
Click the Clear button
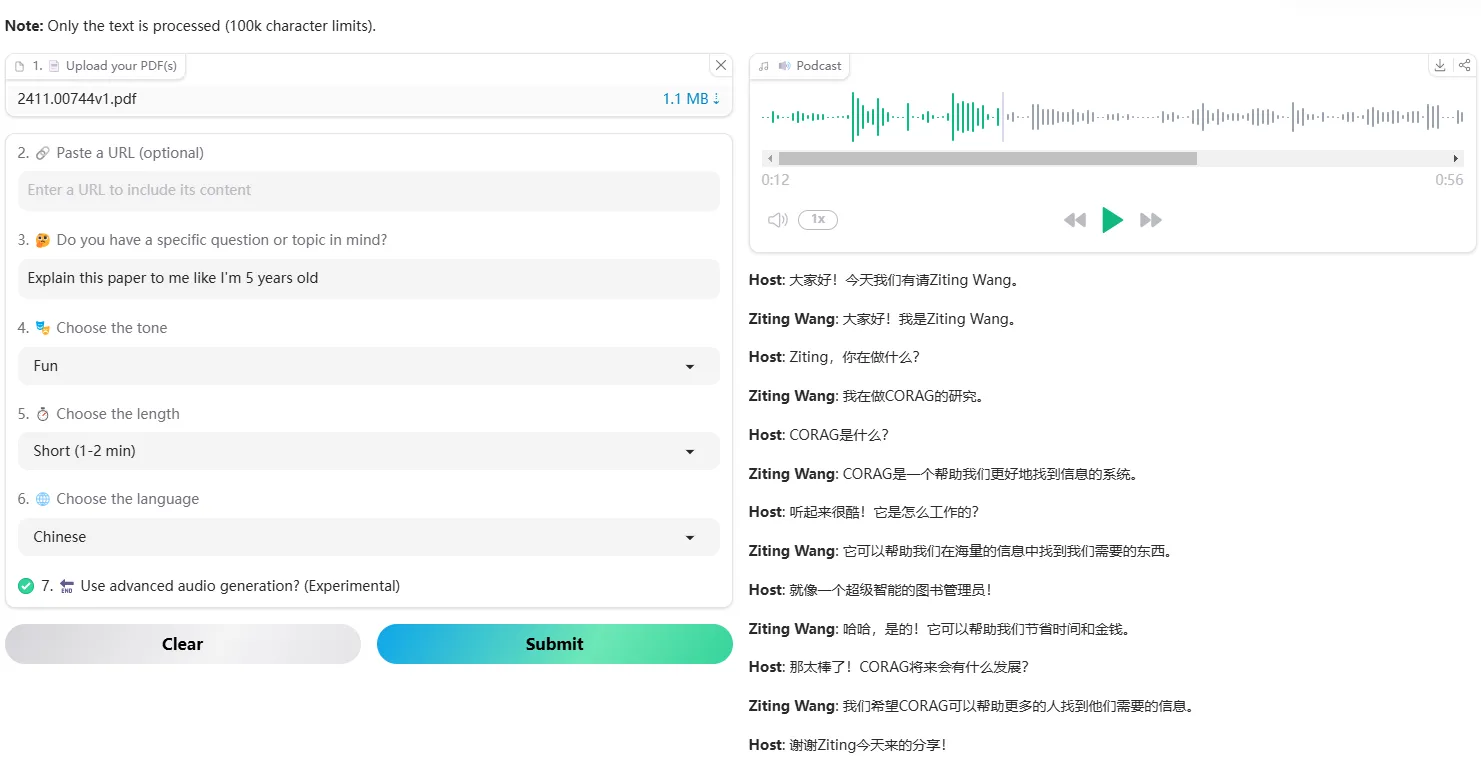183,644
